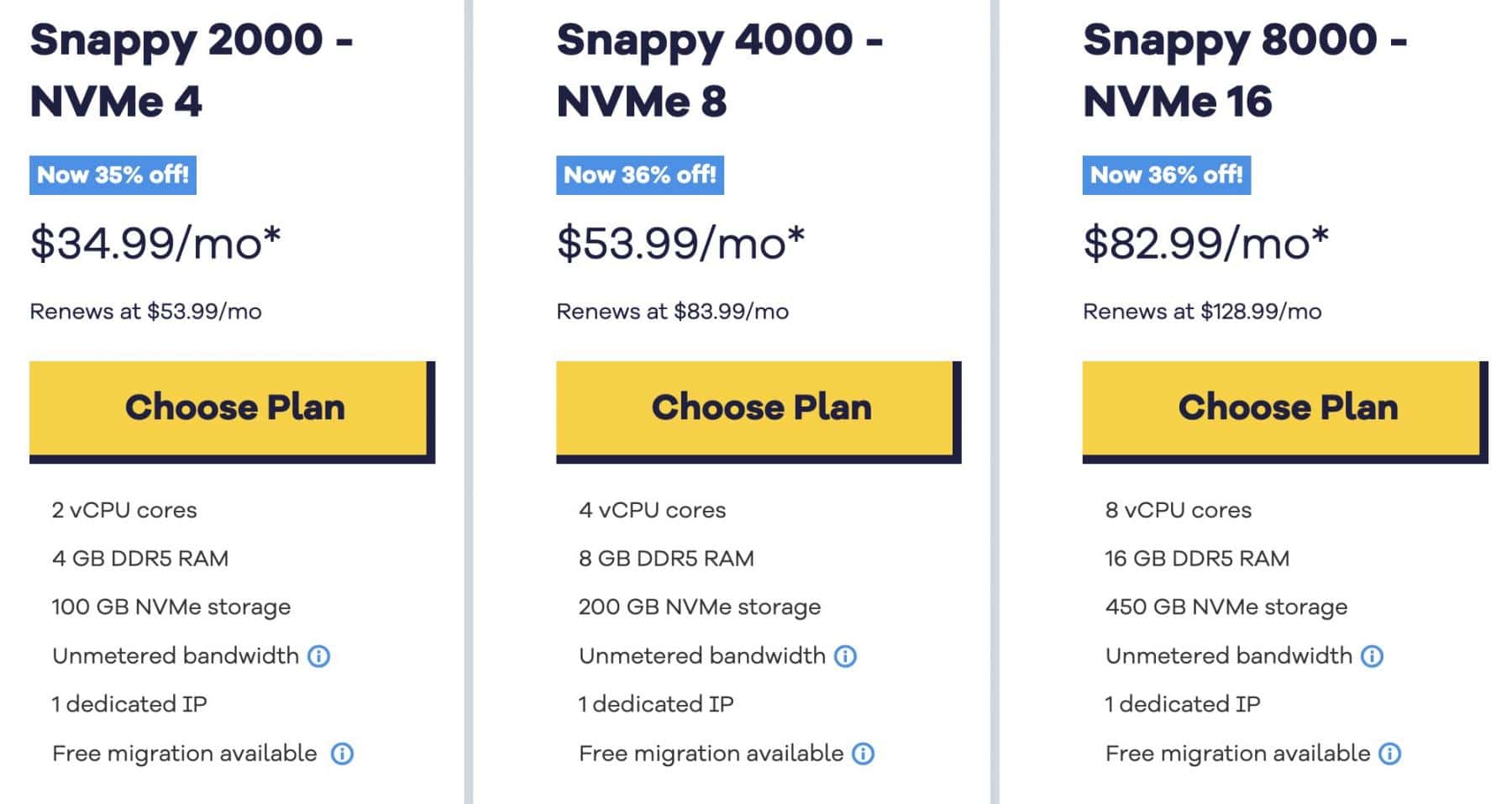Choose the Snappy 2000 NVMe 4 plan
The height and width of the screenshot is (804, 1512).
(232, 410)
